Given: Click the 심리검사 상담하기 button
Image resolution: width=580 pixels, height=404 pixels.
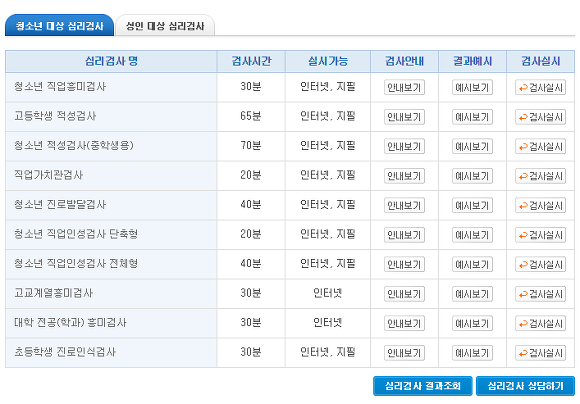Looking at the screenshot, I should point(525,386).
